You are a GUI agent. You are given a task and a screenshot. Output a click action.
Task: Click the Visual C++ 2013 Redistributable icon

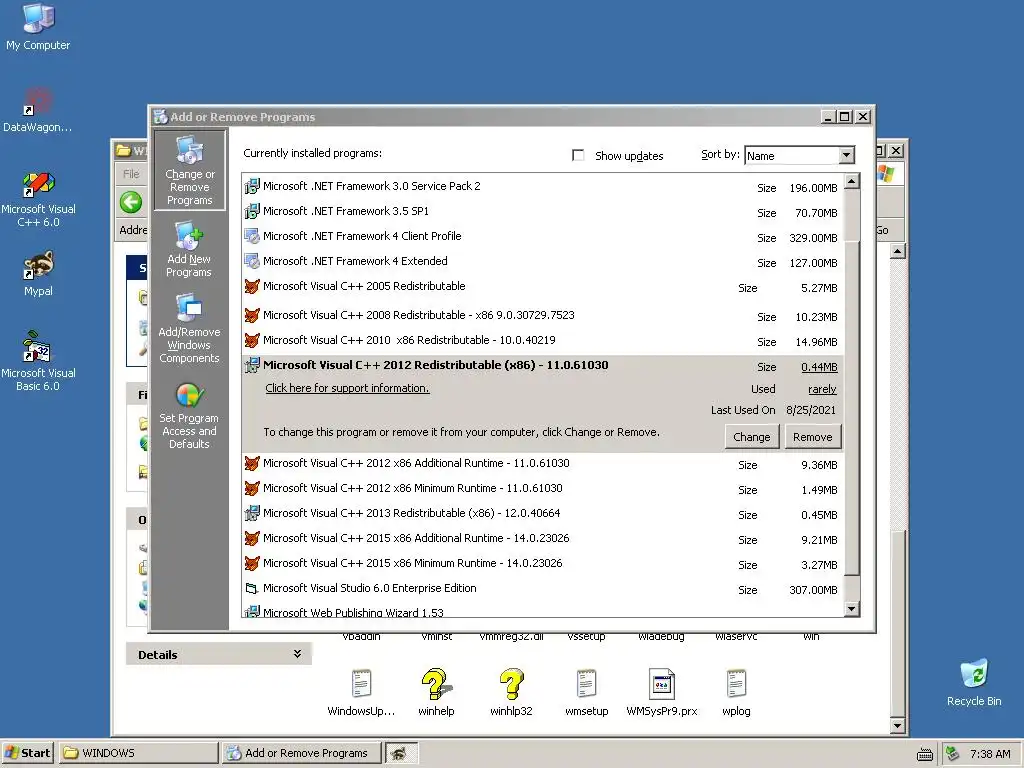click(x=251, y=513)
